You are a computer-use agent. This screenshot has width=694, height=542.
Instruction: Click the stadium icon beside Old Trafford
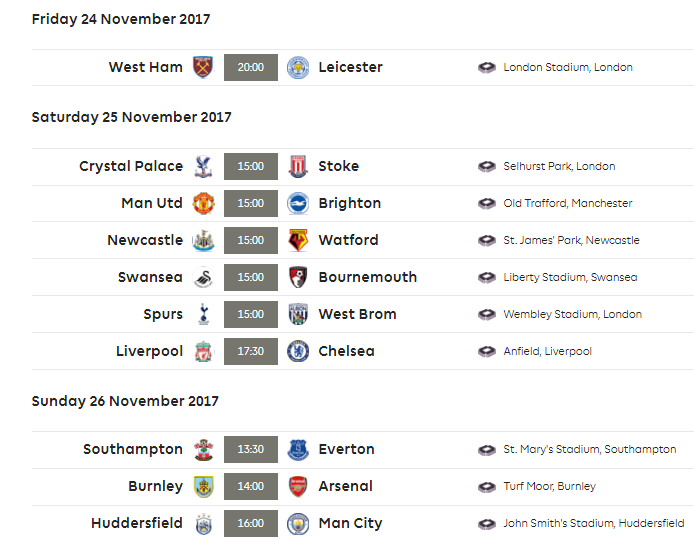point(487,203)
